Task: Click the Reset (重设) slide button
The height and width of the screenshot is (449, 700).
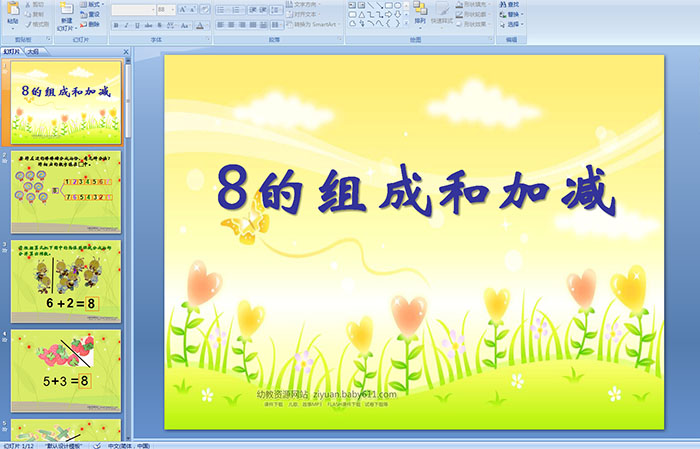Action: (x=91, y=14)
